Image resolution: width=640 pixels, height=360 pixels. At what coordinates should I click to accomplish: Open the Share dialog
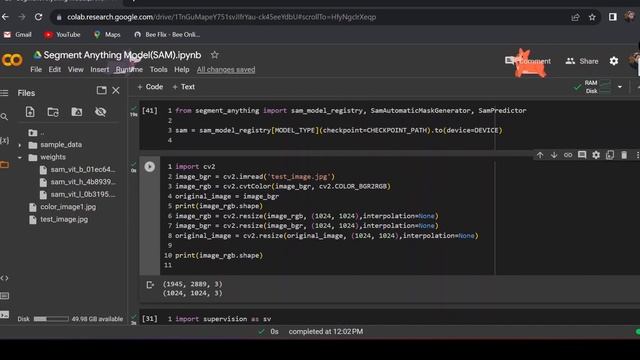tap(582, 61)
